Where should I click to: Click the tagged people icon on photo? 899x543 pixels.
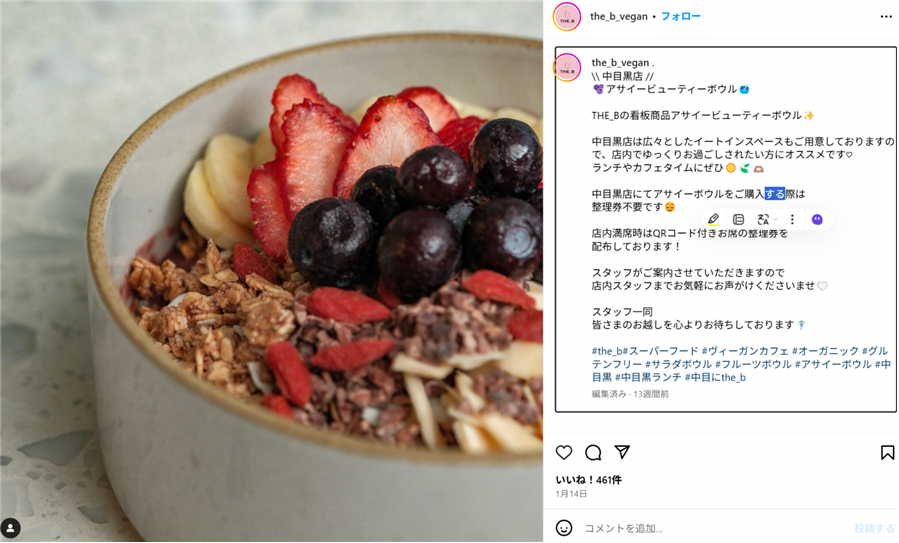(11, 528)
